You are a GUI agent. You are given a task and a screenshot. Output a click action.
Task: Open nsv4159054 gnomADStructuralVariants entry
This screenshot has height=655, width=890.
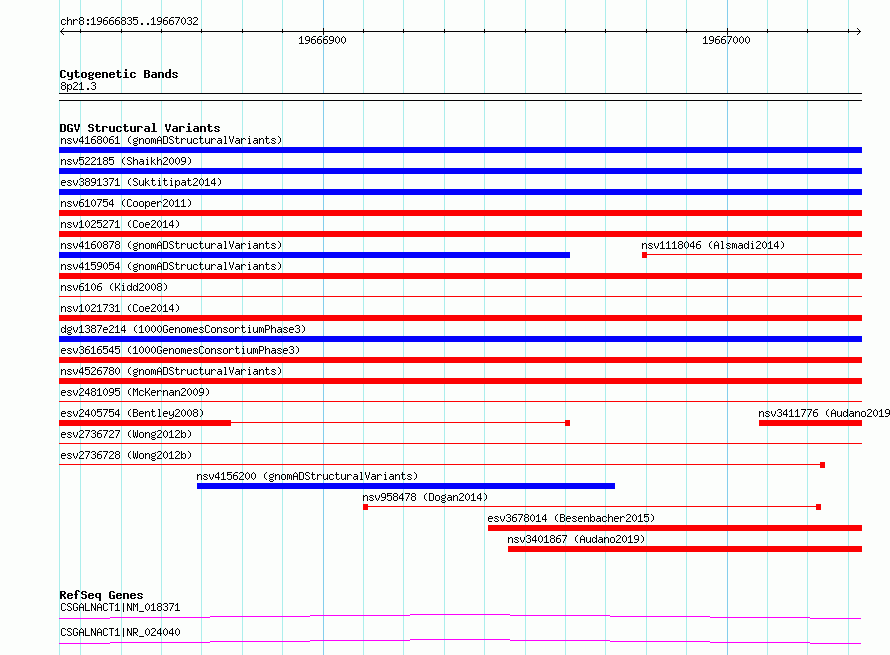tap(171, 266)
